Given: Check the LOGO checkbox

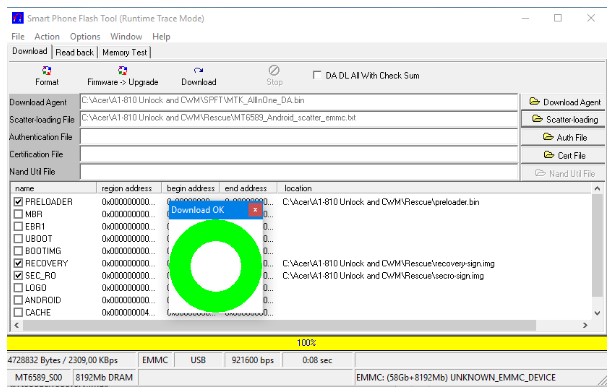Looking at the screenshot, I should pos(18,288).
